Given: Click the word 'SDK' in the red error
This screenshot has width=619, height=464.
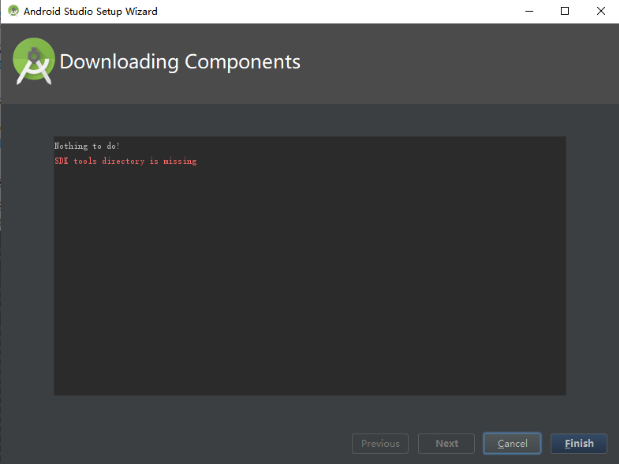Looking at the screenshot, I should pos(61,161).
